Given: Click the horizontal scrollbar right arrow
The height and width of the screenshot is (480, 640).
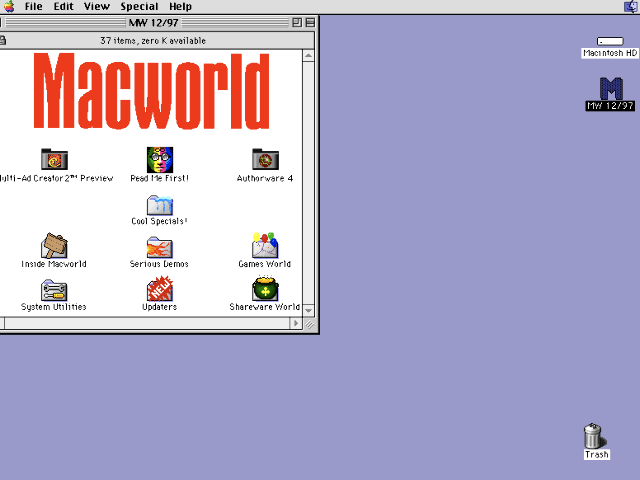Looking at the screenshot, I should click(296, 324).
